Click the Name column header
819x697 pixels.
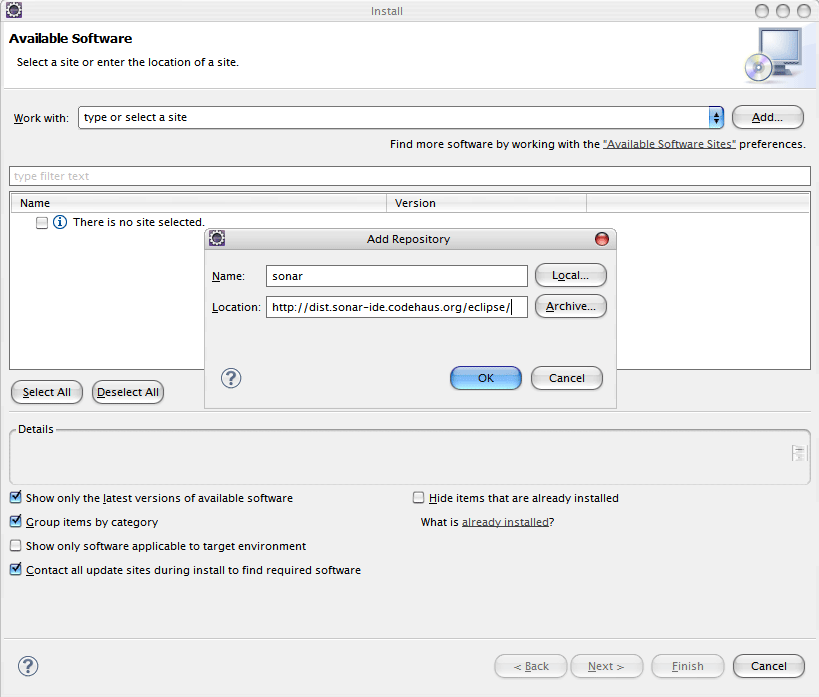[x=198, y=203]
